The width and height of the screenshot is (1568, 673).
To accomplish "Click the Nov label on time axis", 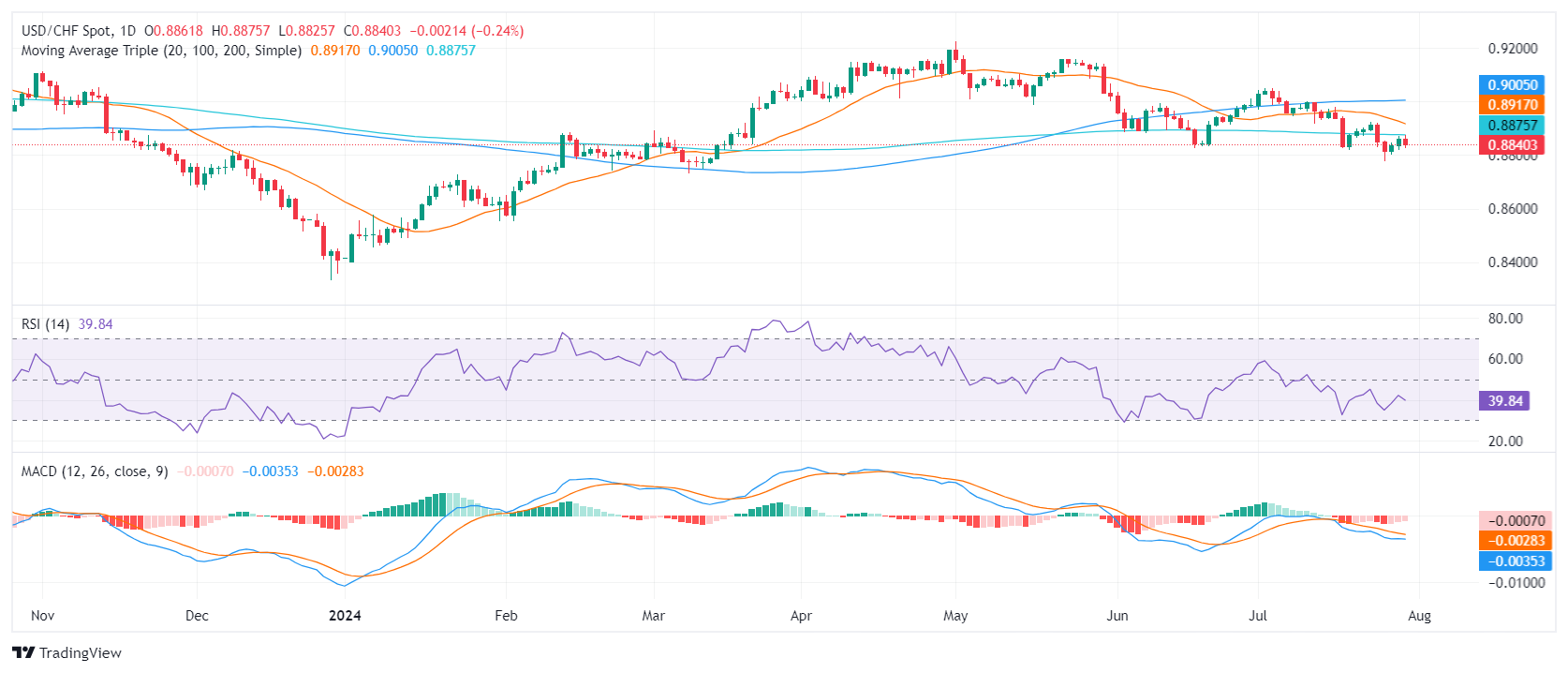I will click(42, 616).
